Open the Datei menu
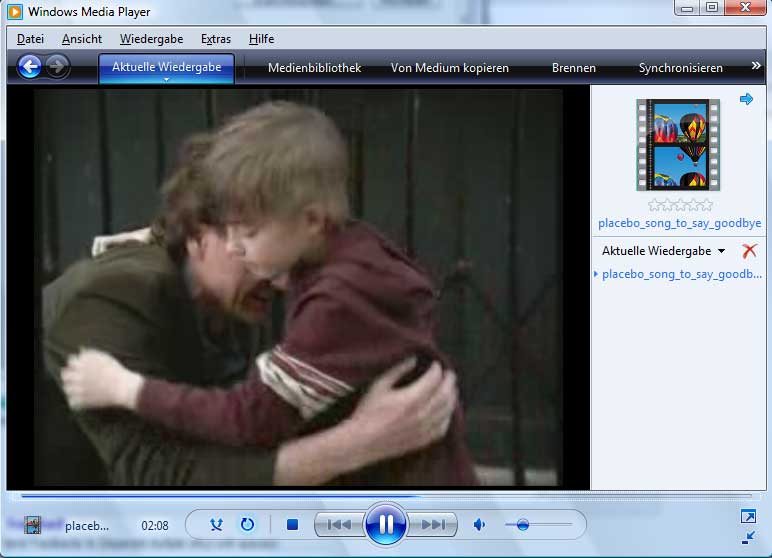Viewport: 772px width, 558px height. (31, 39)
